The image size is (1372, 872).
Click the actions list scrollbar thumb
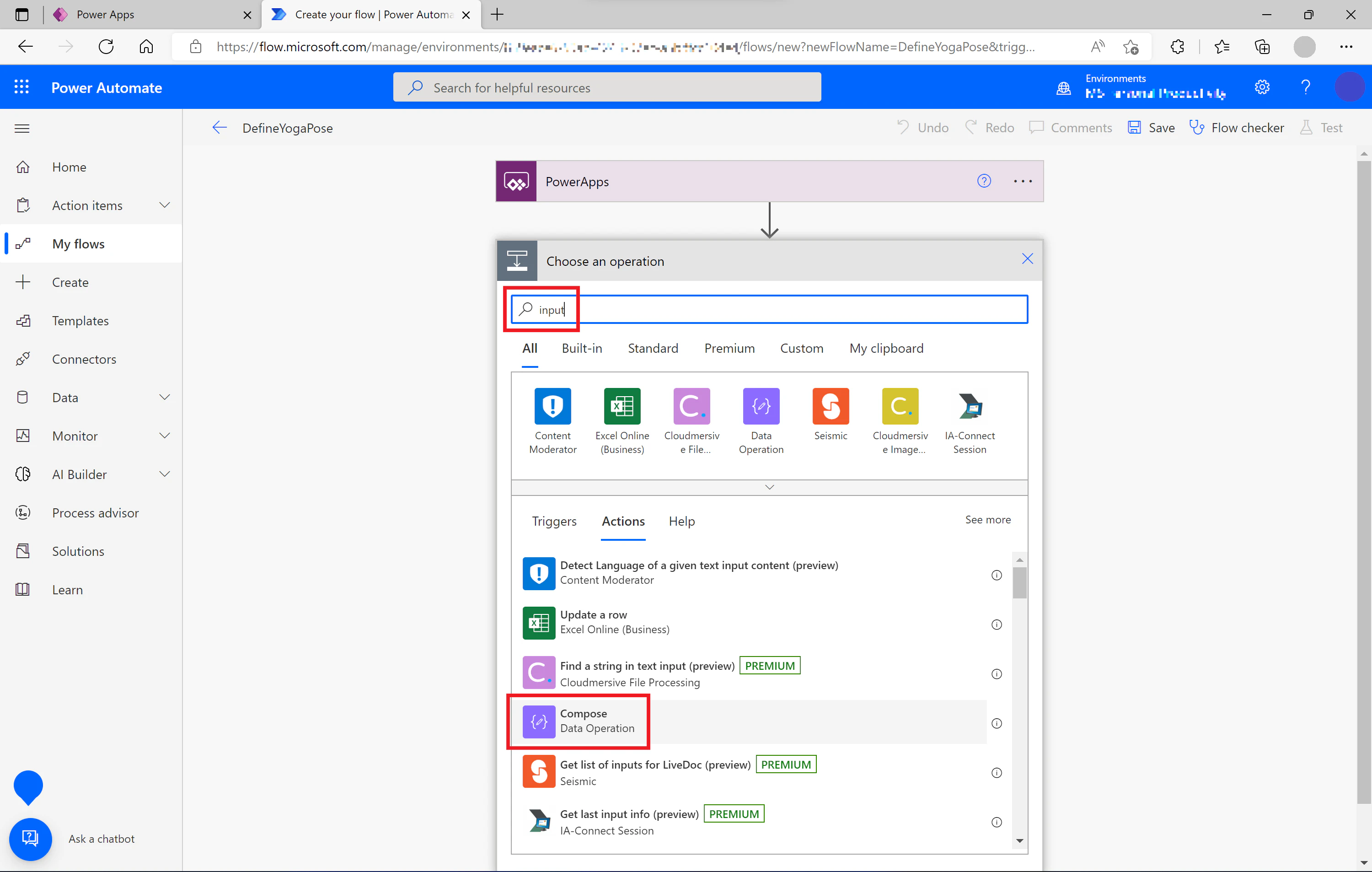click(x=1020, y=582)
